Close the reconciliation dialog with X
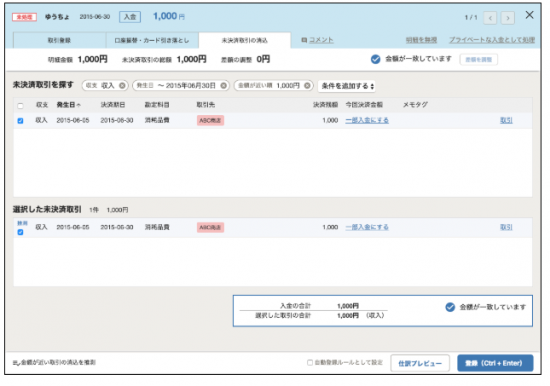Viewport: 550px width, 386px height. coord(529,15)
